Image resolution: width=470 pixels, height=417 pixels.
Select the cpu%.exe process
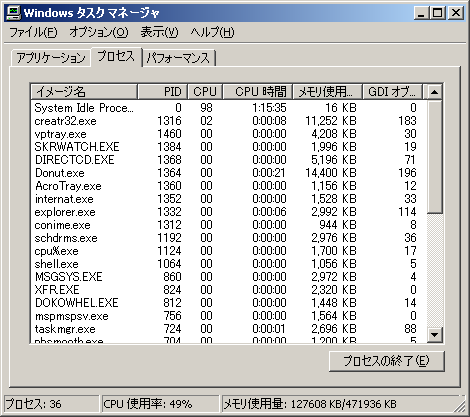(x=229, y=251)
